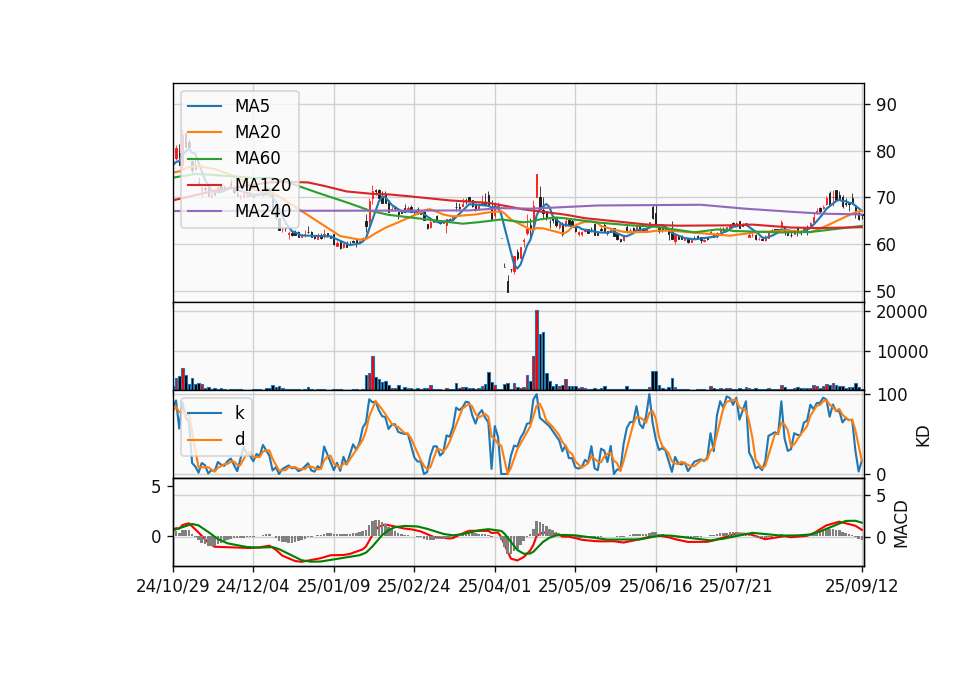Click the 50 price axis tick label
Viewport: 960px width, 690px height.
886,291
